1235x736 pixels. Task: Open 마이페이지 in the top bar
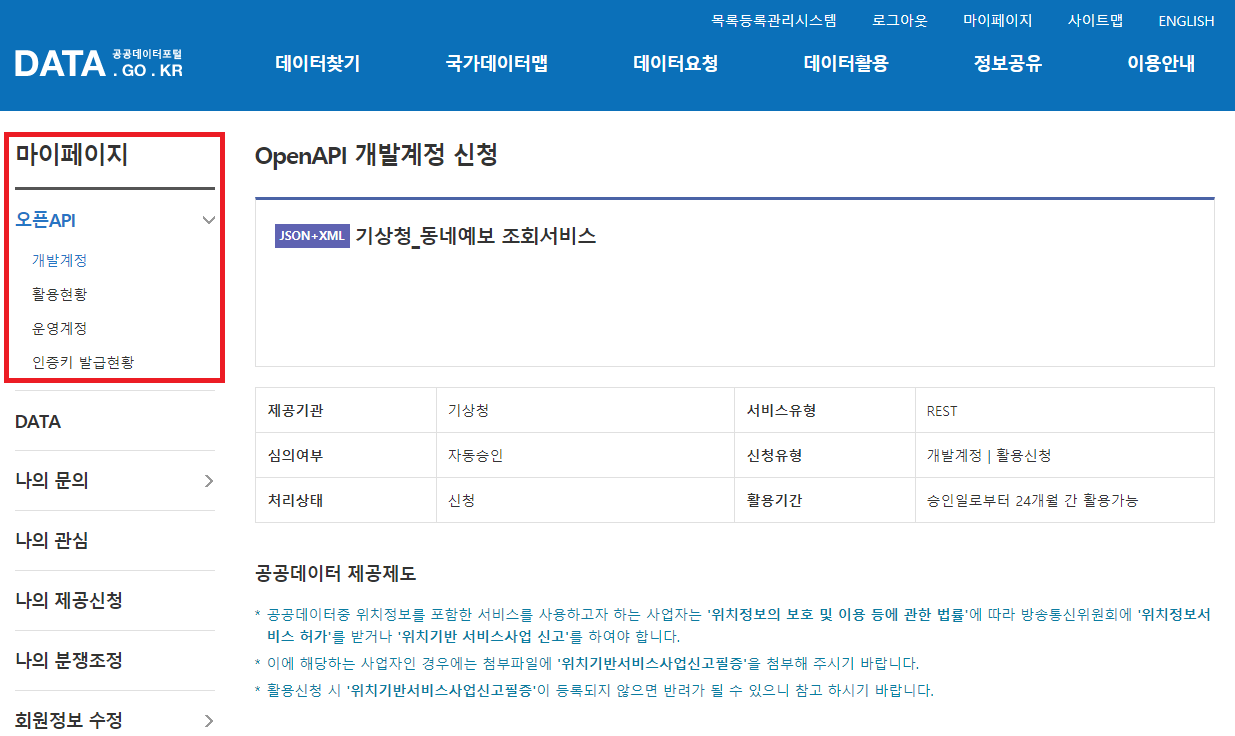click(x=998, y=20)
